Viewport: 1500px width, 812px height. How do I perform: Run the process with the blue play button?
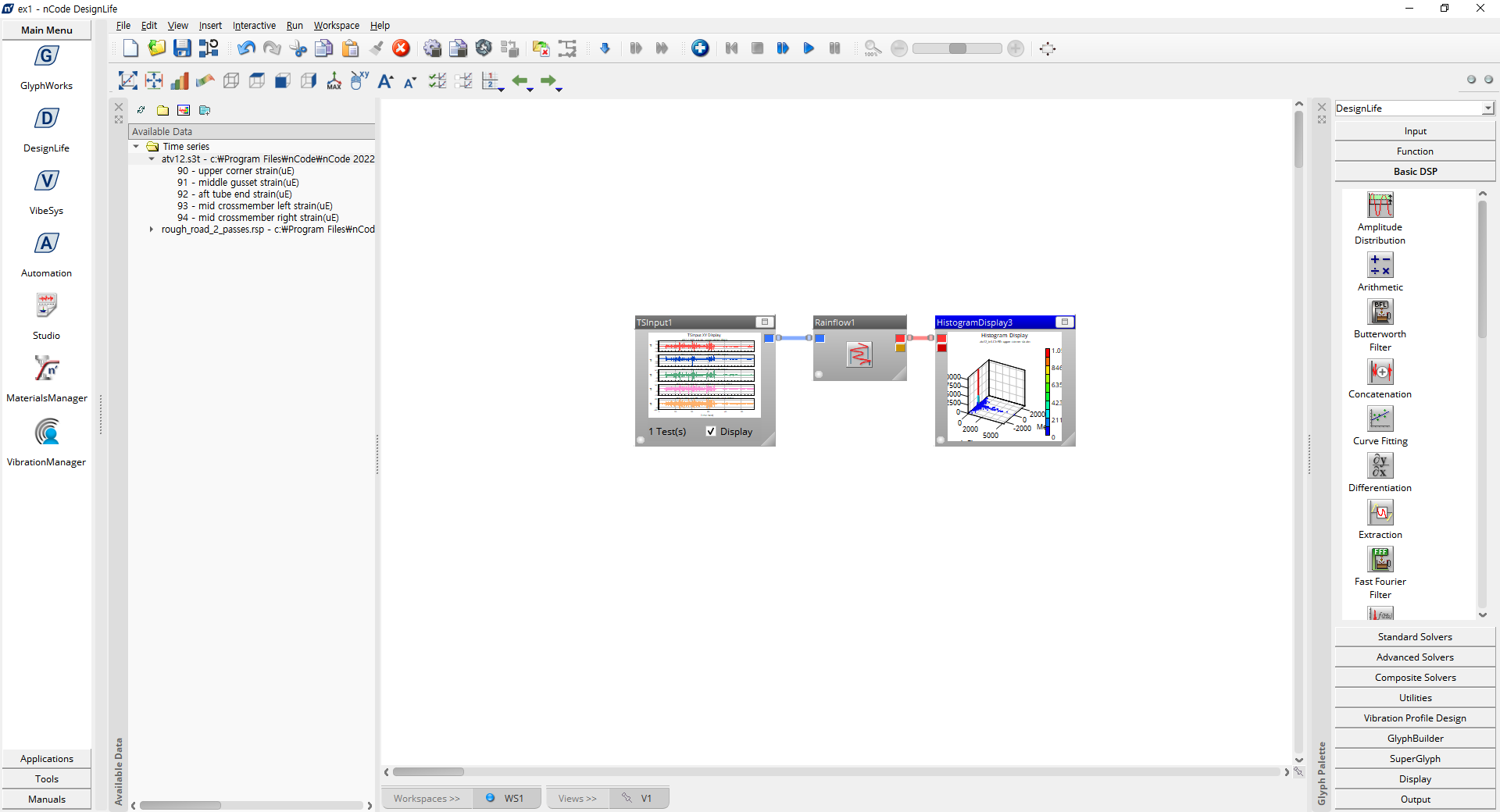(x=809, y=48)
